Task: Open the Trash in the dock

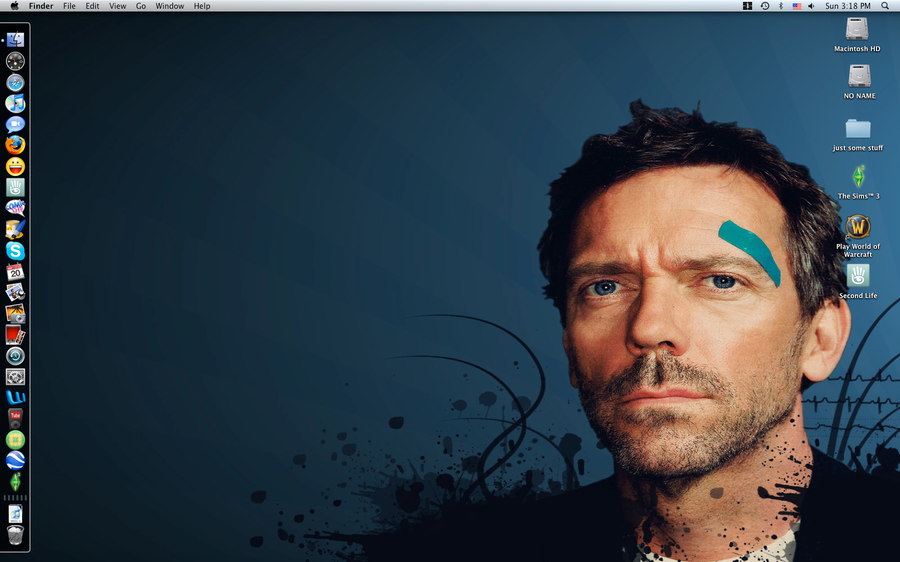Action: pos(15,534)
